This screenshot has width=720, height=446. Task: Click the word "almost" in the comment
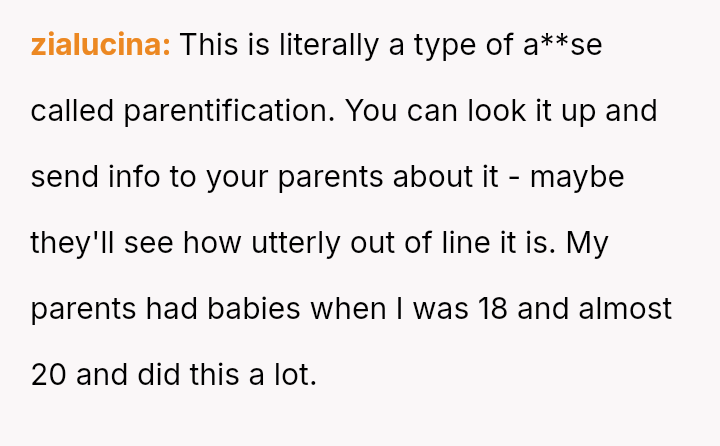coord(624,309)
